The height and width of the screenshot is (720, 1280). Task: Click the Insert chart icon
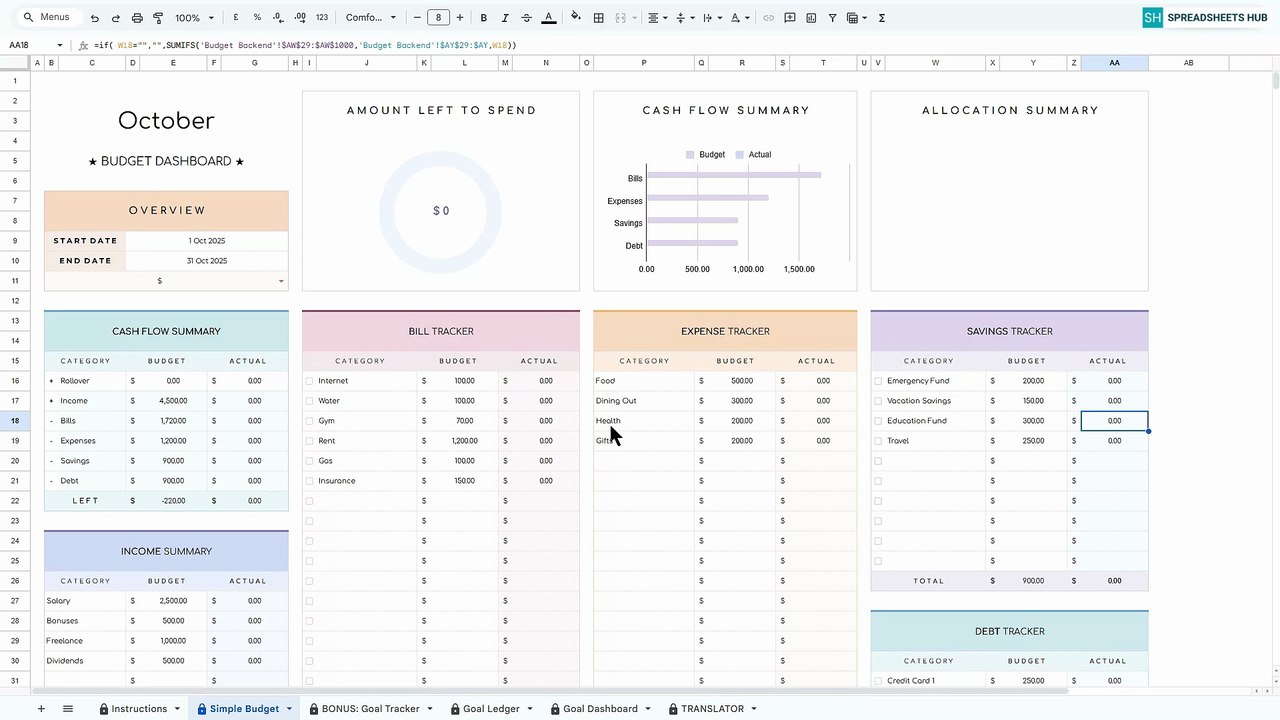[x=811, y=18]
